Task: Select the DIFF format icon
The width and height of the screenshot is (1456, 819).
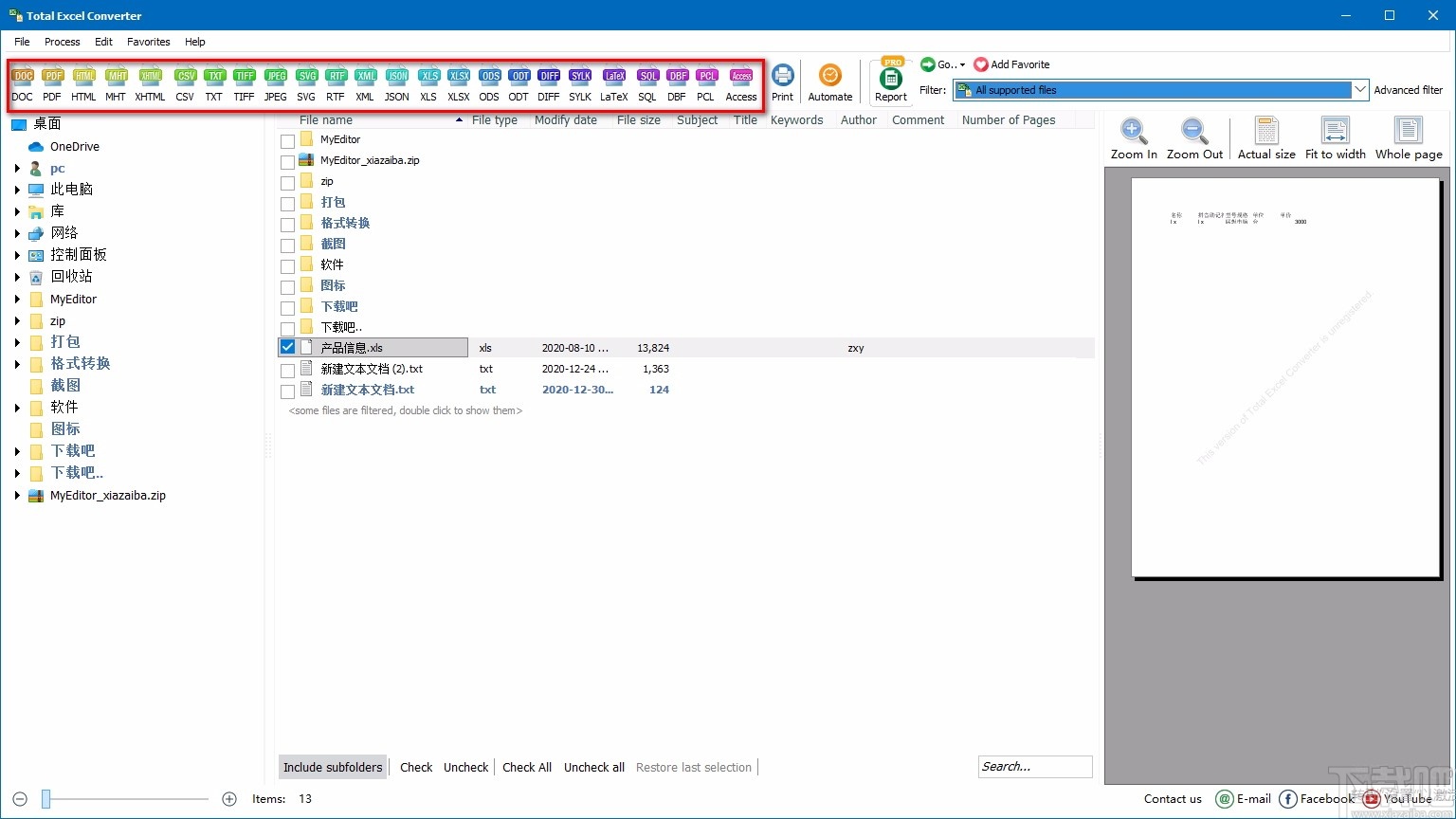Action: pos(549,83)
